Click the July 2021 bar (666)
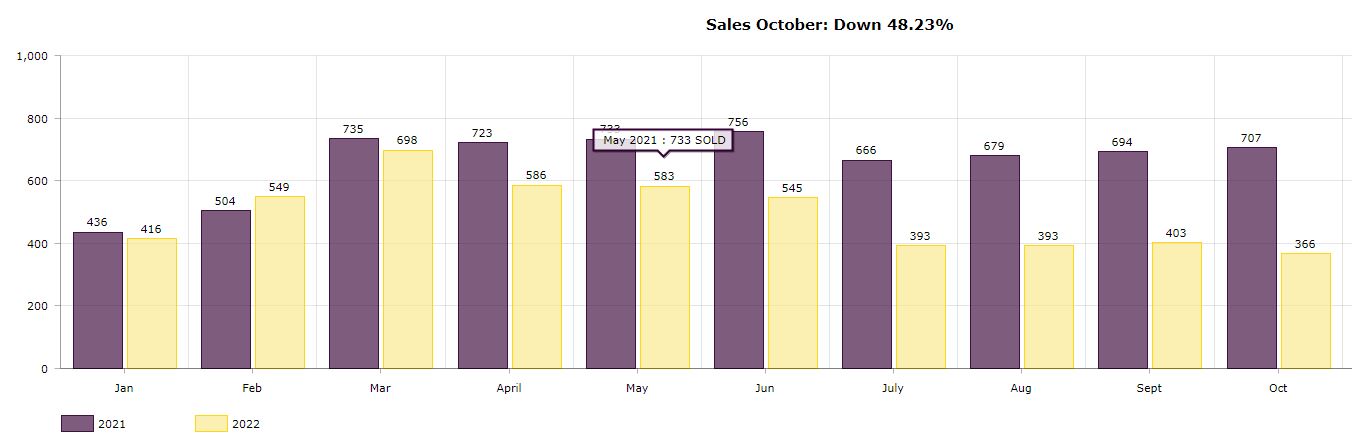The image size is (1352, 442). 867,264
